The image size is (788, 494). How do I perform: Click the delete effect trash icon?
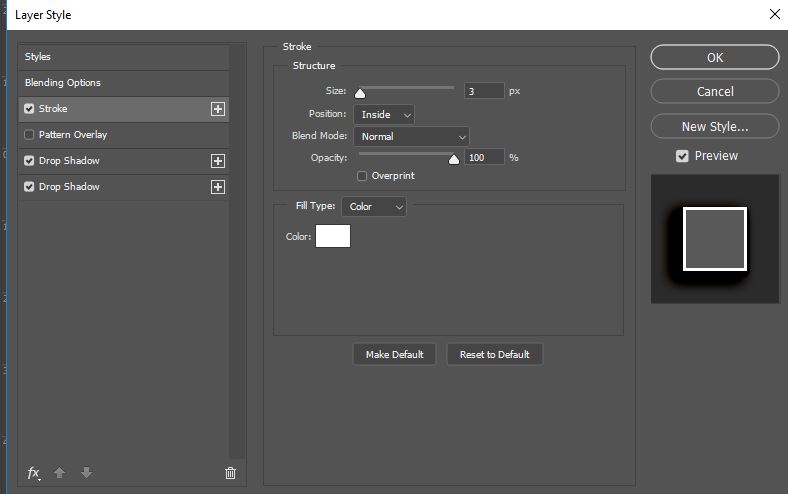pos(230,473)
